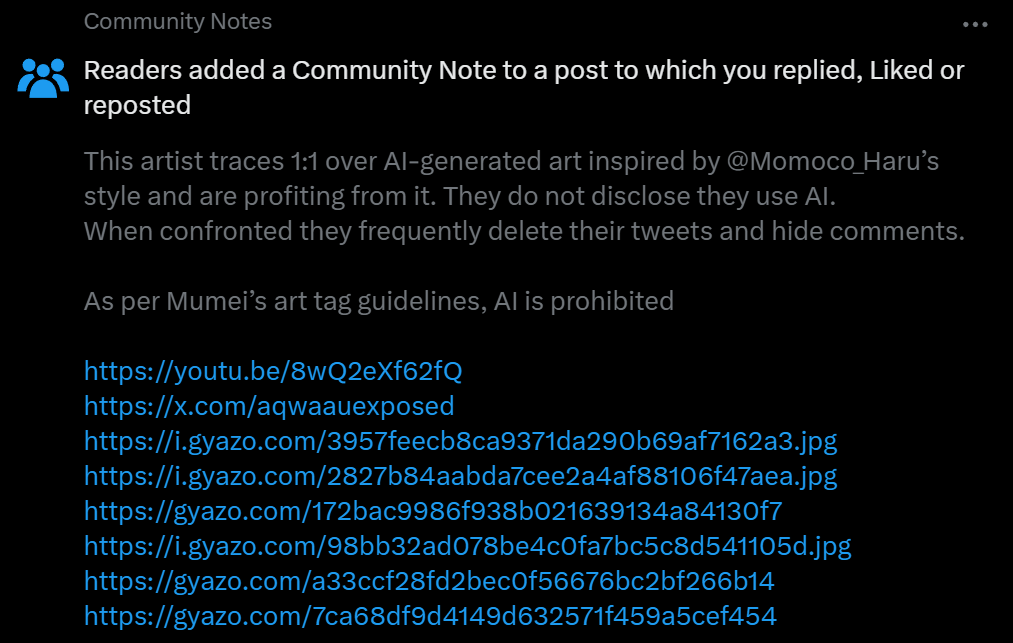The image size is (1013, 643).
Task: Open the youtu.be/8wQ2eXf62fQ link
Action: coord(273,372)
